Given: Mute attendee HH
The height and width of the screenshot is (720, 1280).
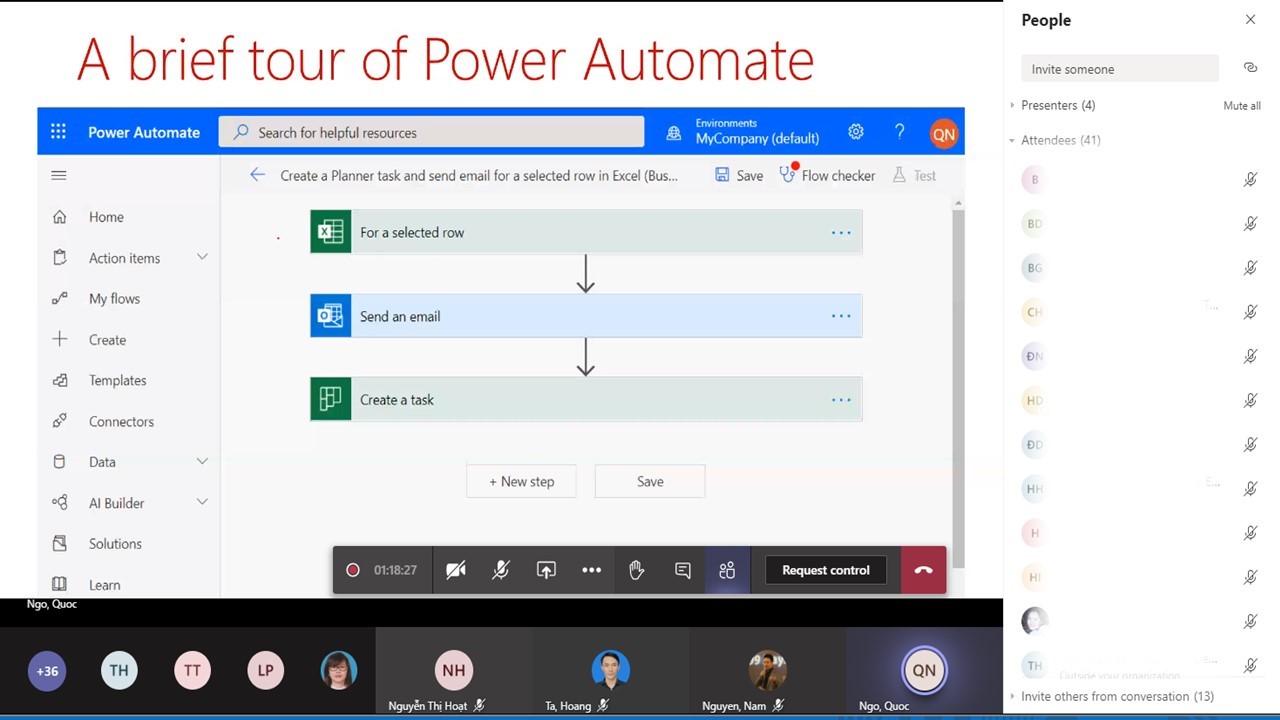Looking at the screenshot, I should pyautogui.click(x=1250, y=489).
